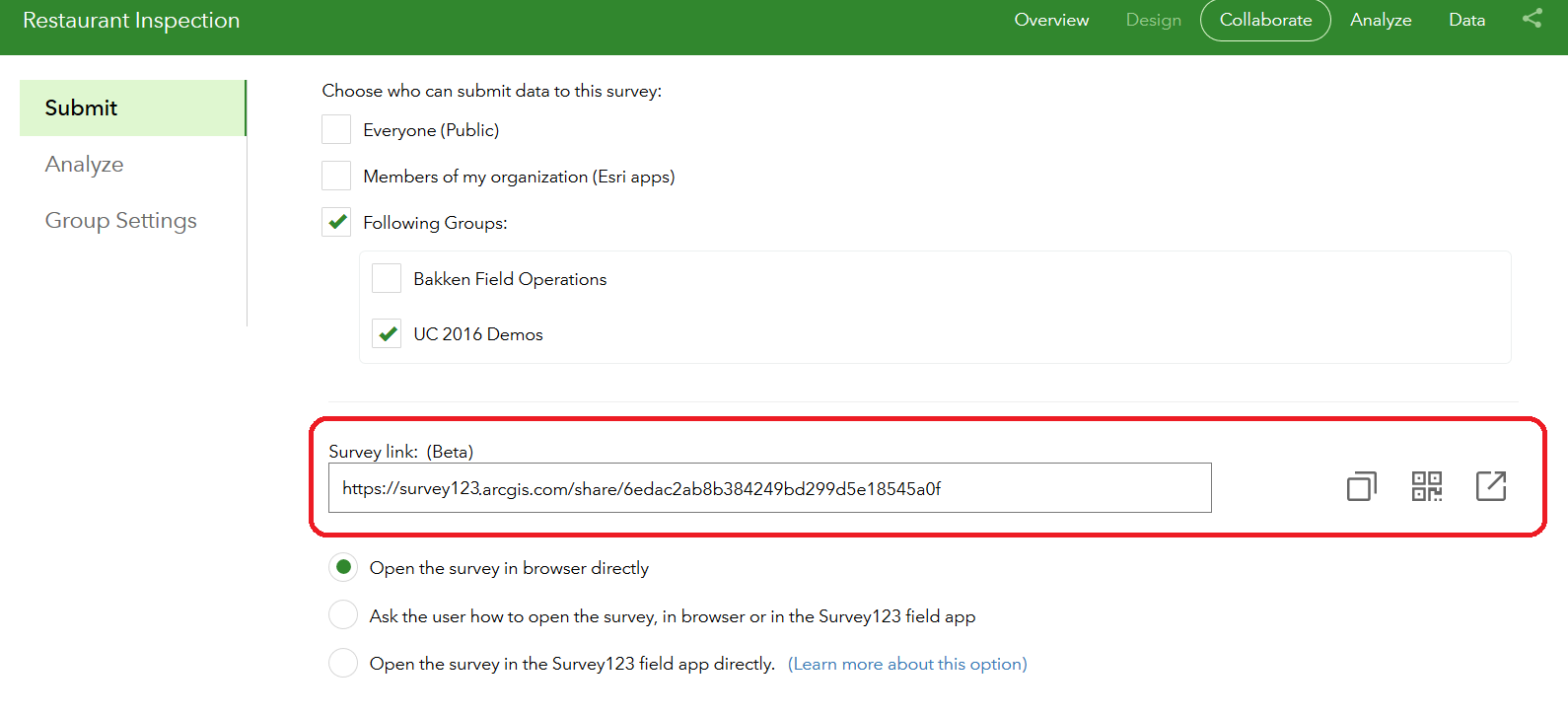Check the Bakken Field Operations group

coord(387,278)
